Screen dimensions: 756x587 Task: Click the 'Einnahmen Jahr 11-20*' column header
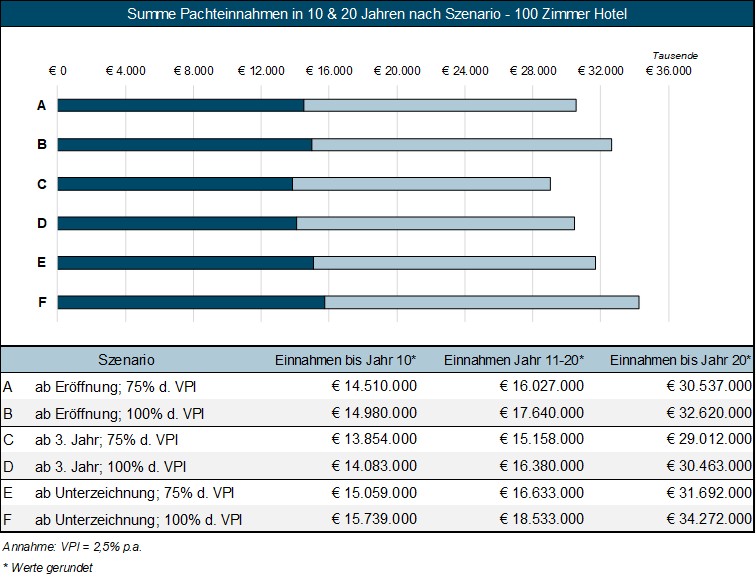click(514, 360)
